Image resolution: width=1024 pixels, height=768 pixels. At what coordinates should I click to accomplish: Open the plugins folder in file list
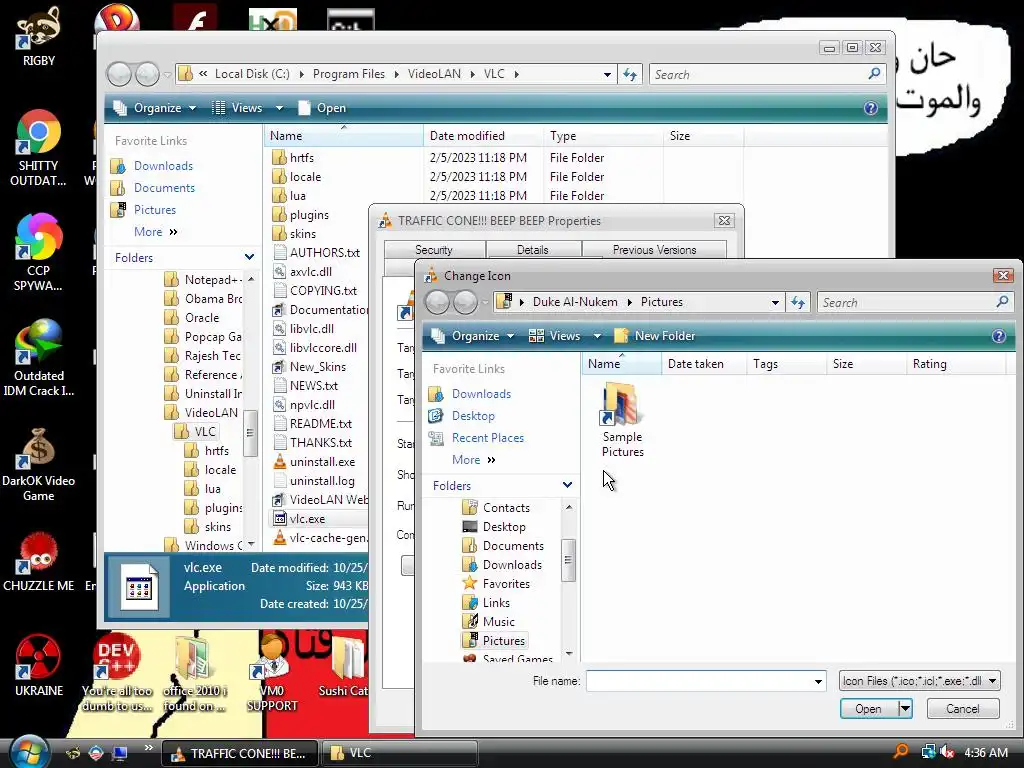[x=309, y=215]
